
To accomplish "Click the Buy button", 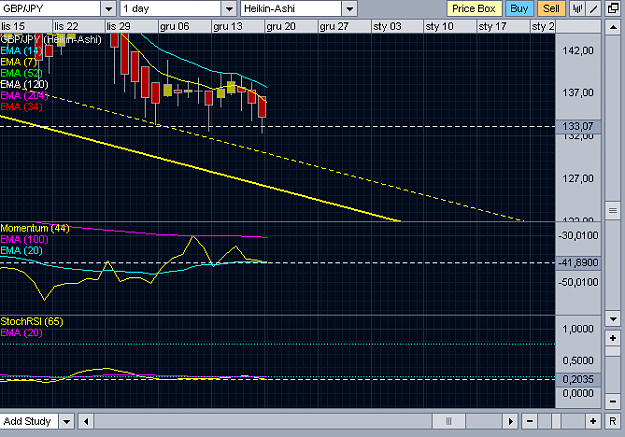I will point(519,8).
